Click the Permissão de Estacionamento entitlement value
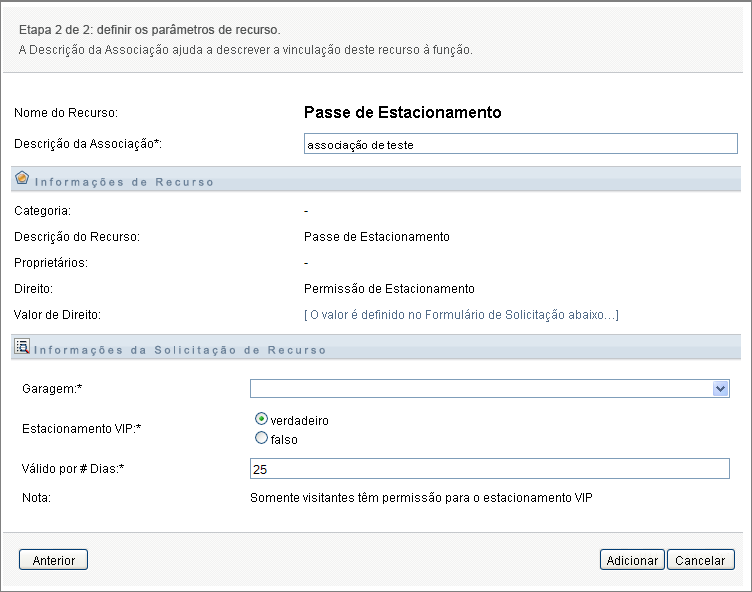 tap(388, 289)
